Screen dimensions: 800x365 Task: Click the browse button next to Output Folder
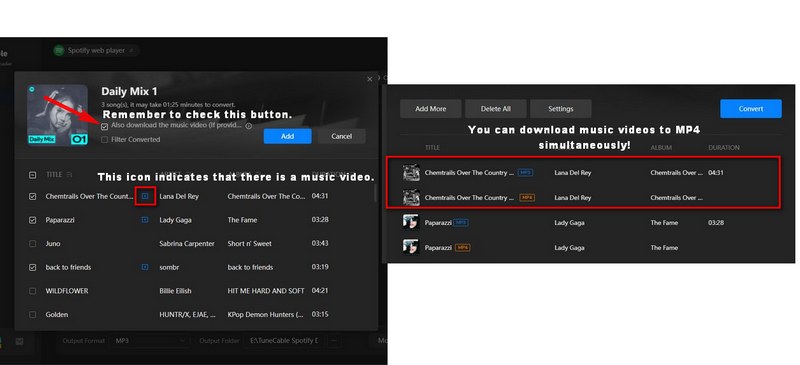coord(334,340)
